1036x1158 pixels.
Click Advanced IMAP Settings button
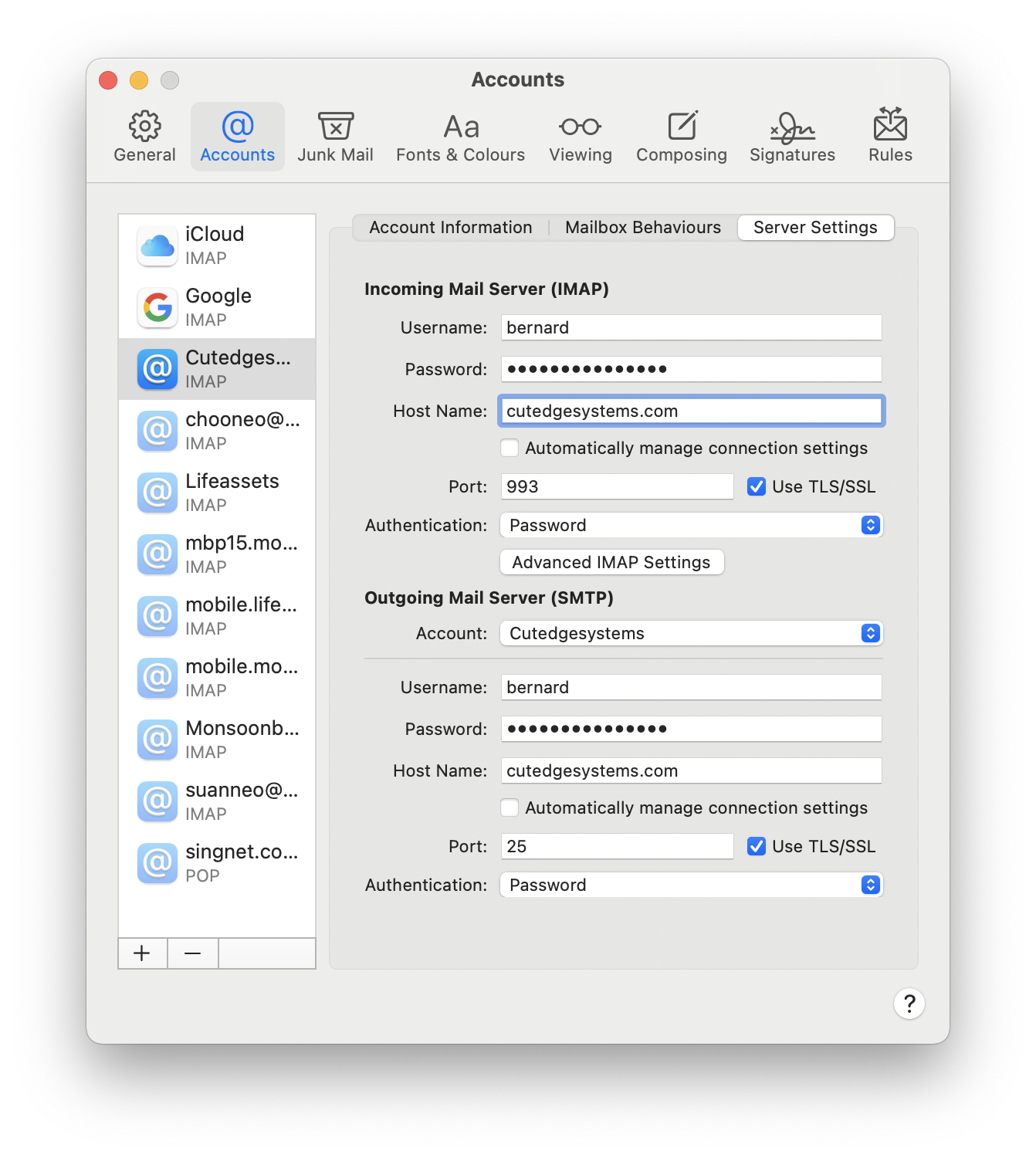[x=611, y=562]
